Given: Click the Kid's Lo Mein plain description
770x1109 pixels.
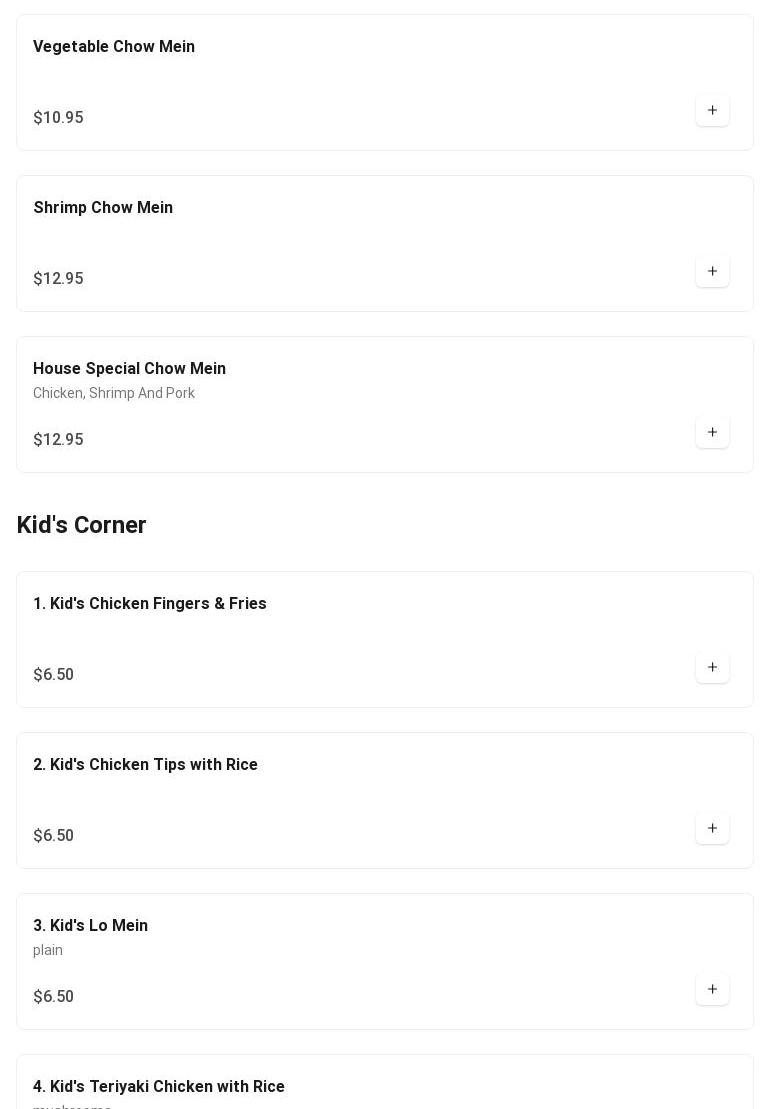Looking at the screenshot, I should tap(48, 951).
